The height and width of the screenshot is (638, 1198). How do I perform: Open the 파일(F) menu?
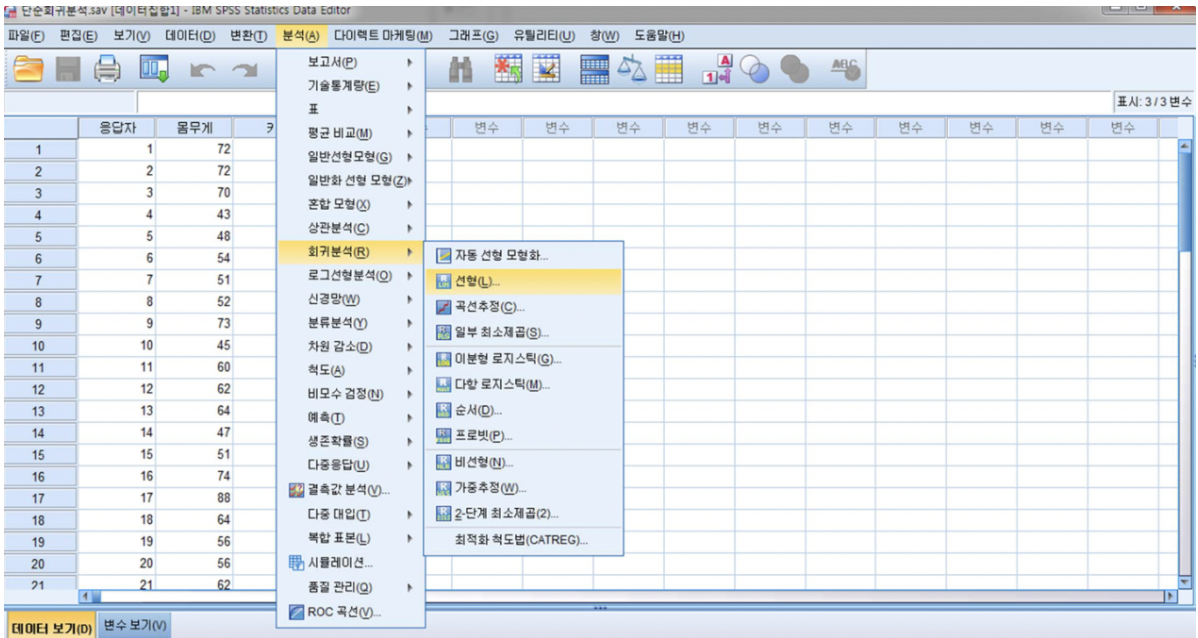point(26,36)
